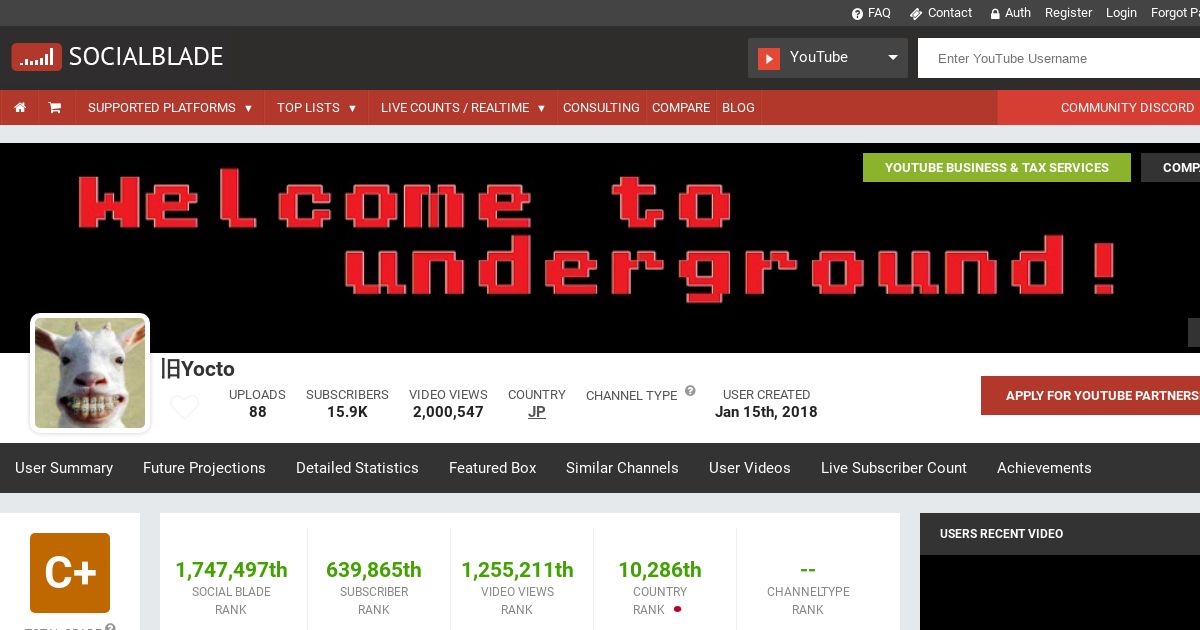Image resolution: width=1200 pixels, height=630 pixels.
Task: Expand the Top Lists menu
Action: 316,107
